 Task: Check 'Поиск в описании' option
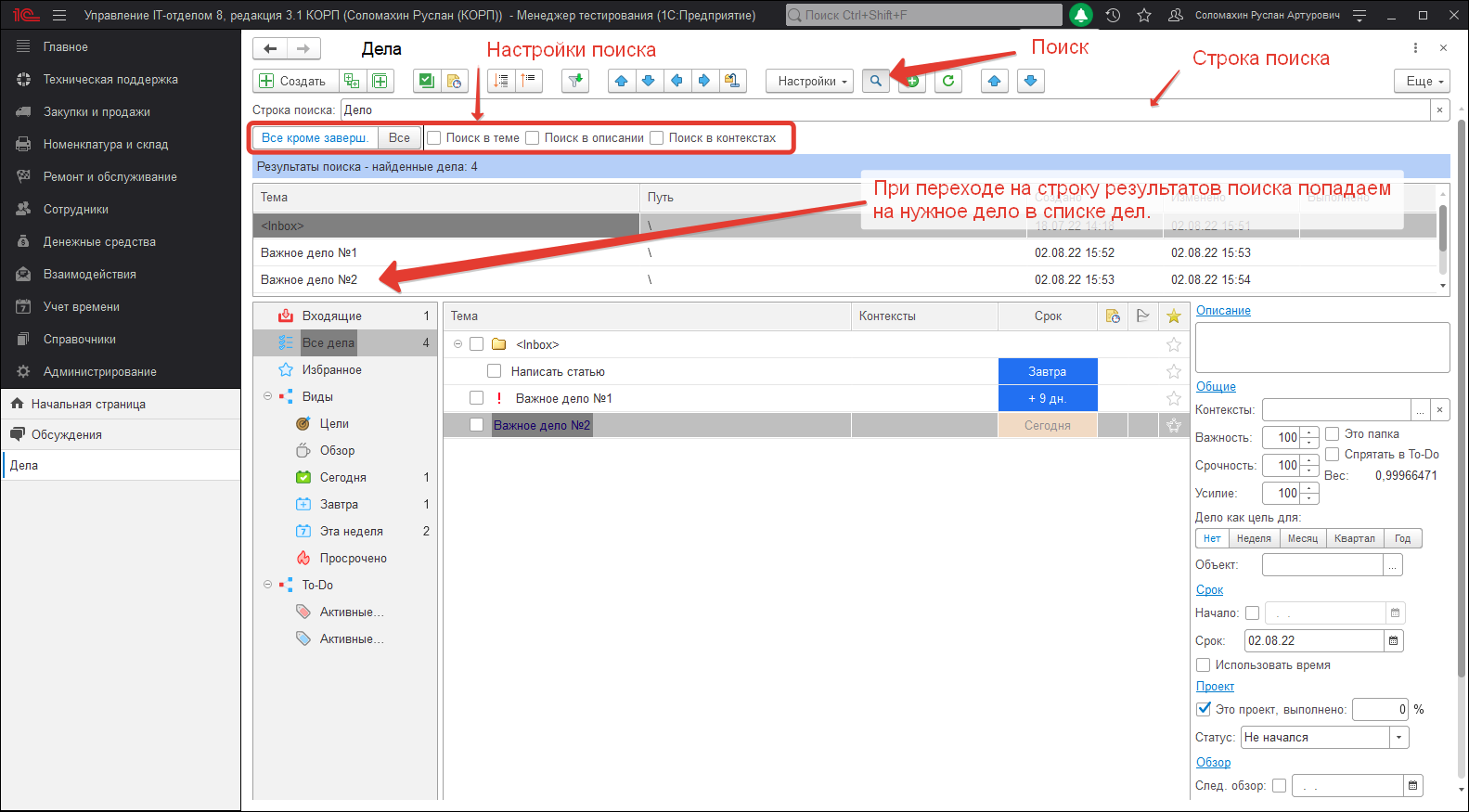533,138
